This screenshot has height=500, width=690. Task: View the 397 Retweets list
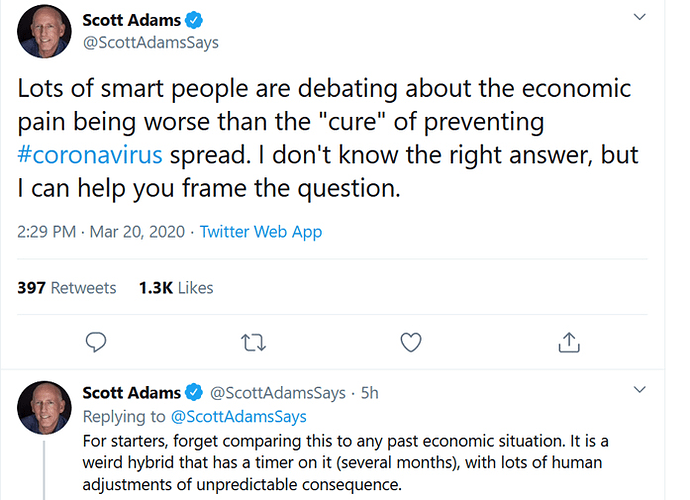pos(66,288)
